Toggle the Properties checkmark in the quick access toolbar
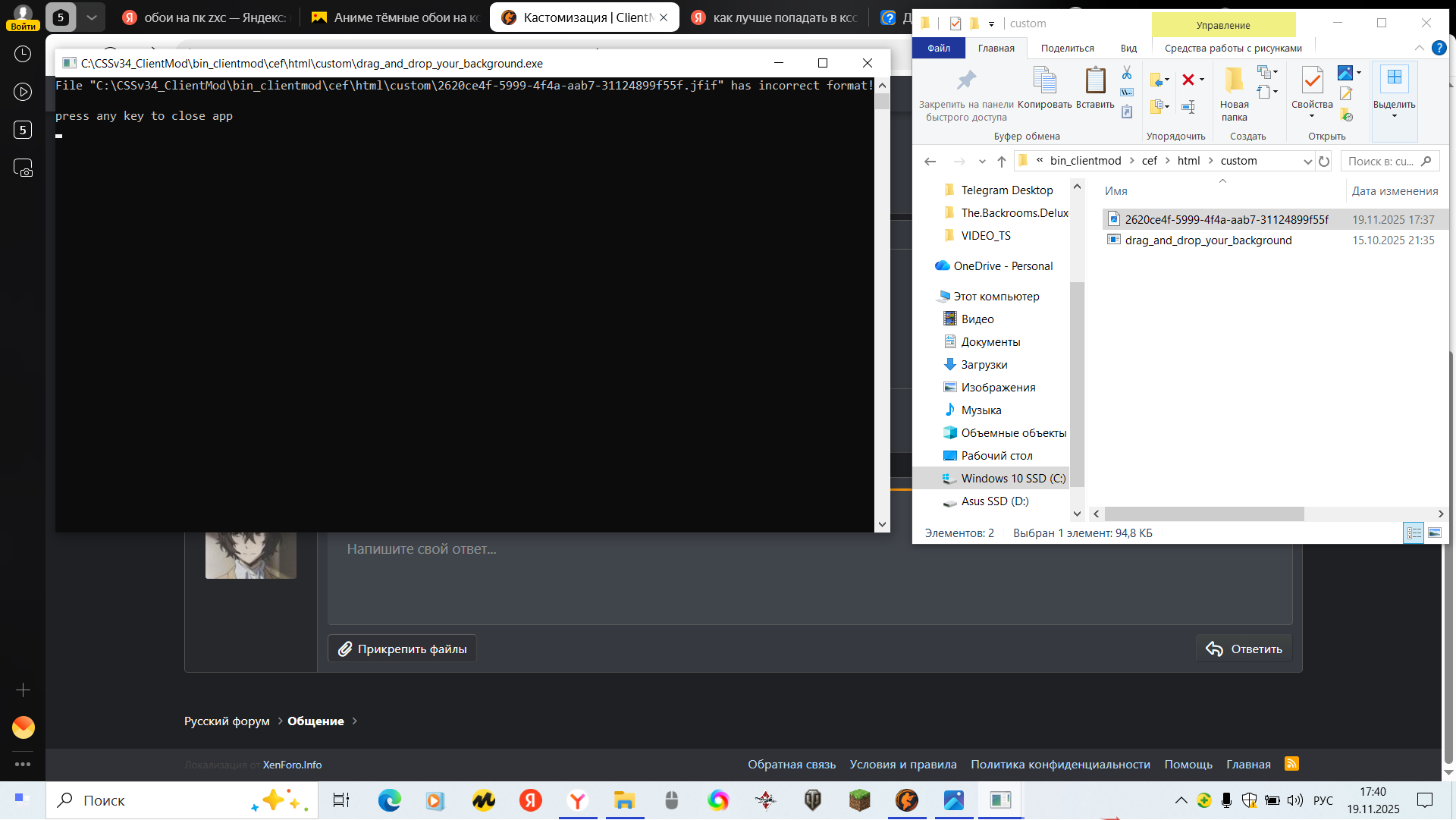 [x=955, y=24]
